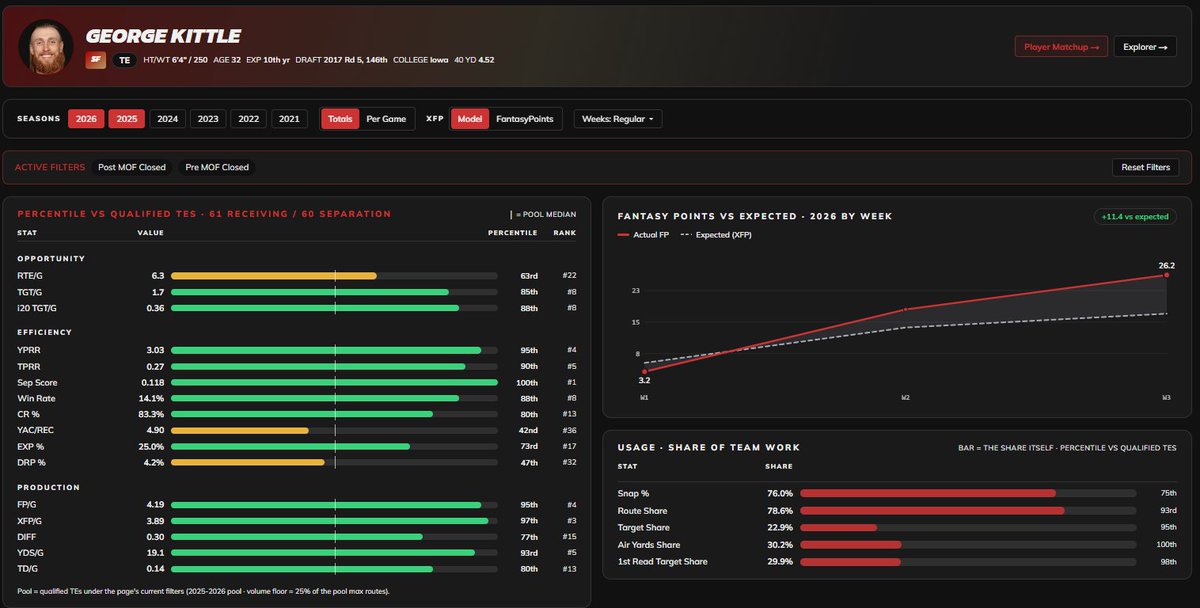Viewport: 1200px width, 608px height.
Task: Click the TE position badge
Action: click(124, 60)
